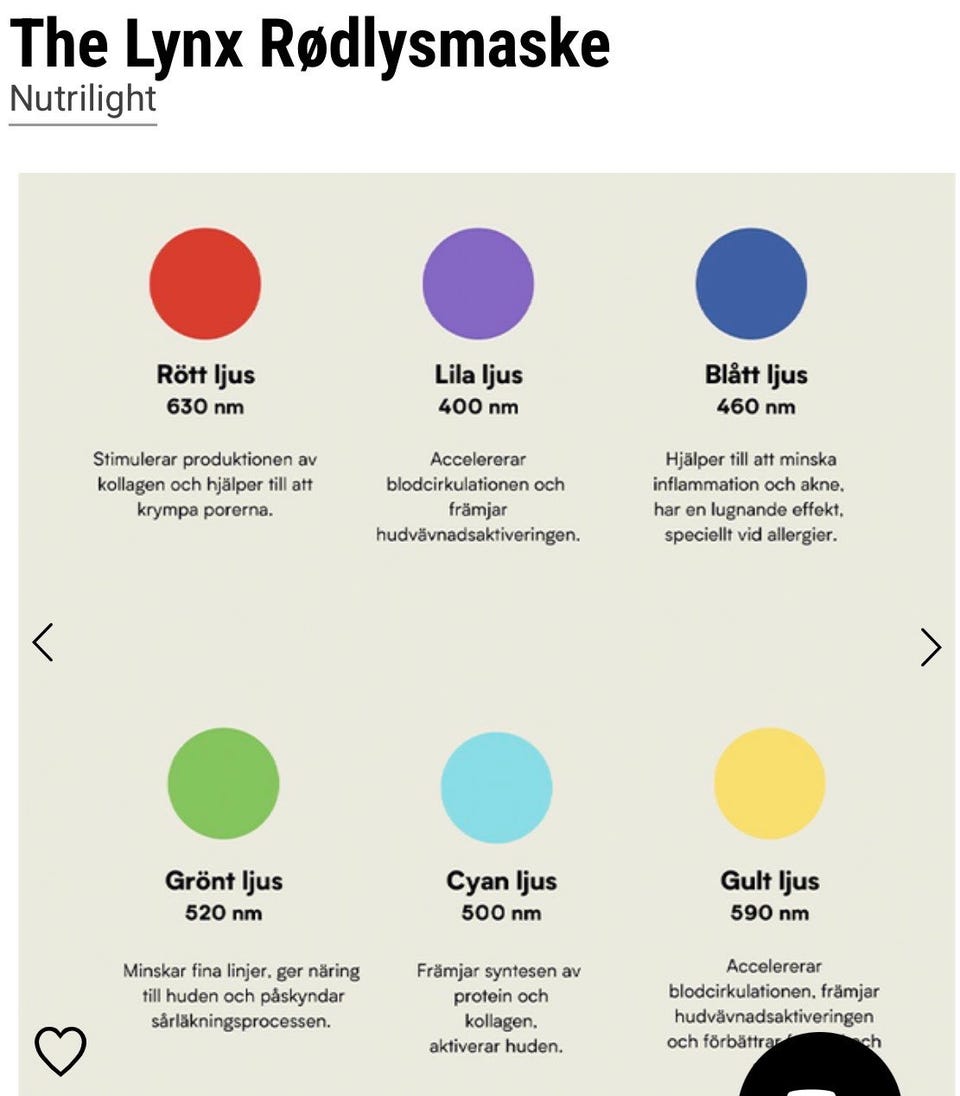Click the purple light color circle
Image resolution: width=960 pixels, height=1096 pixels.
(x=478, y=283)
